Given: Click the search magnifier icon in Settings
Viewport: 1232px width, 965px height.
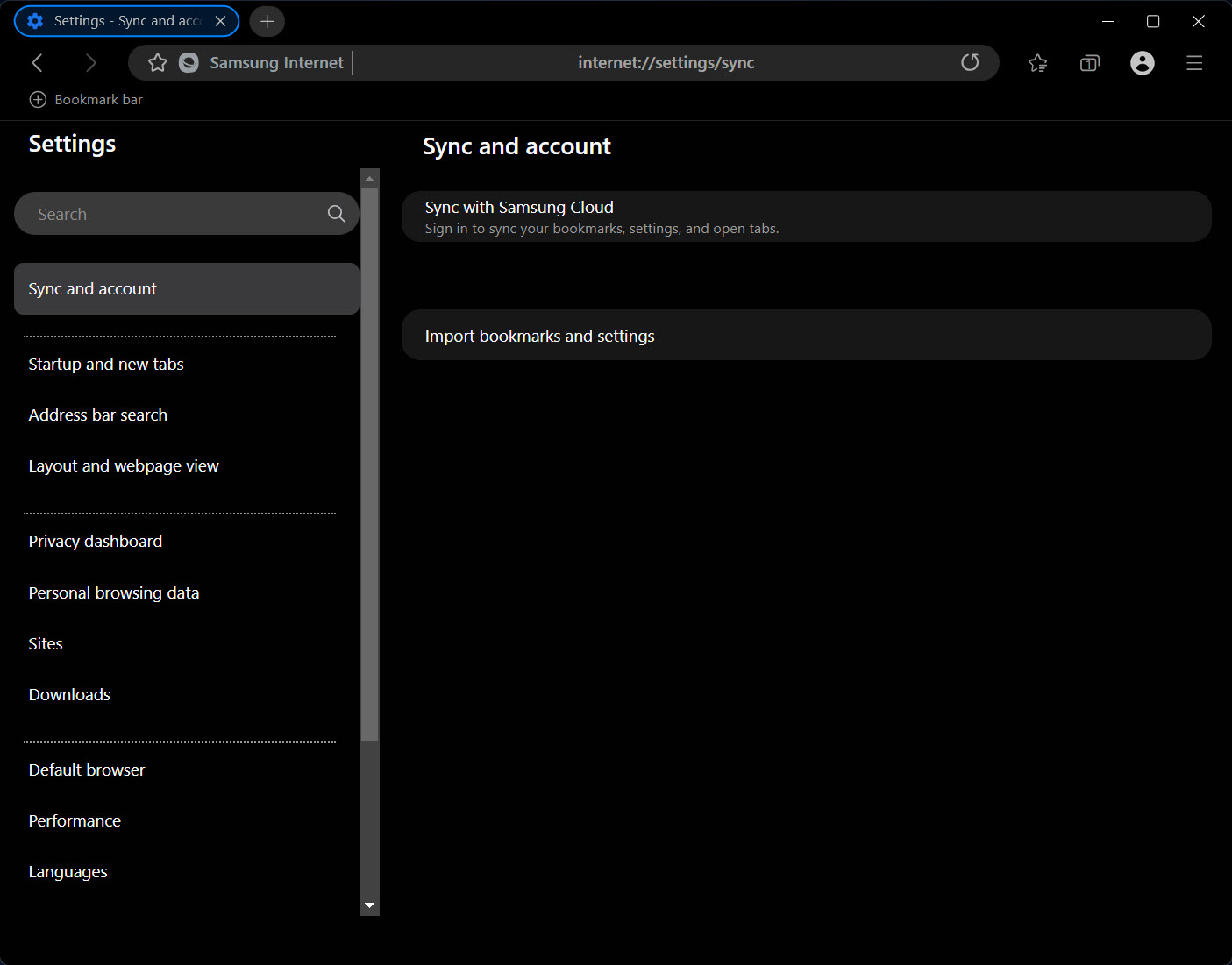Looking at the screenshot, I should [x=336, y=214].
